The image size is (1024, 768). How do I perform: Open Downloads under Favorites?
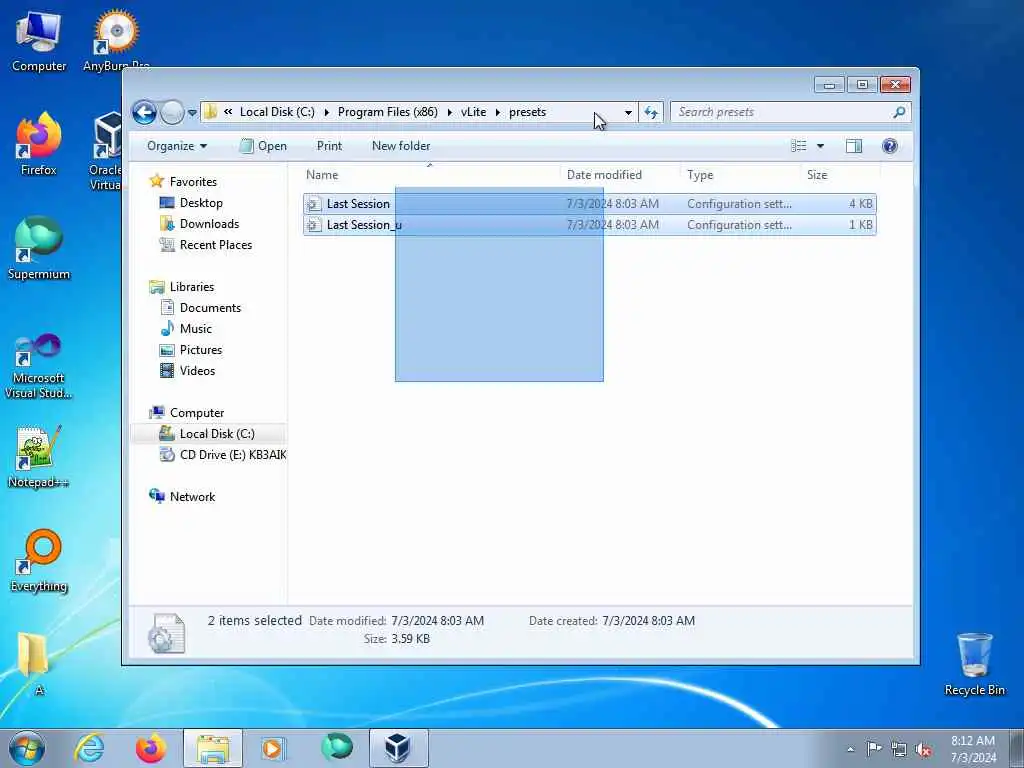209,223
